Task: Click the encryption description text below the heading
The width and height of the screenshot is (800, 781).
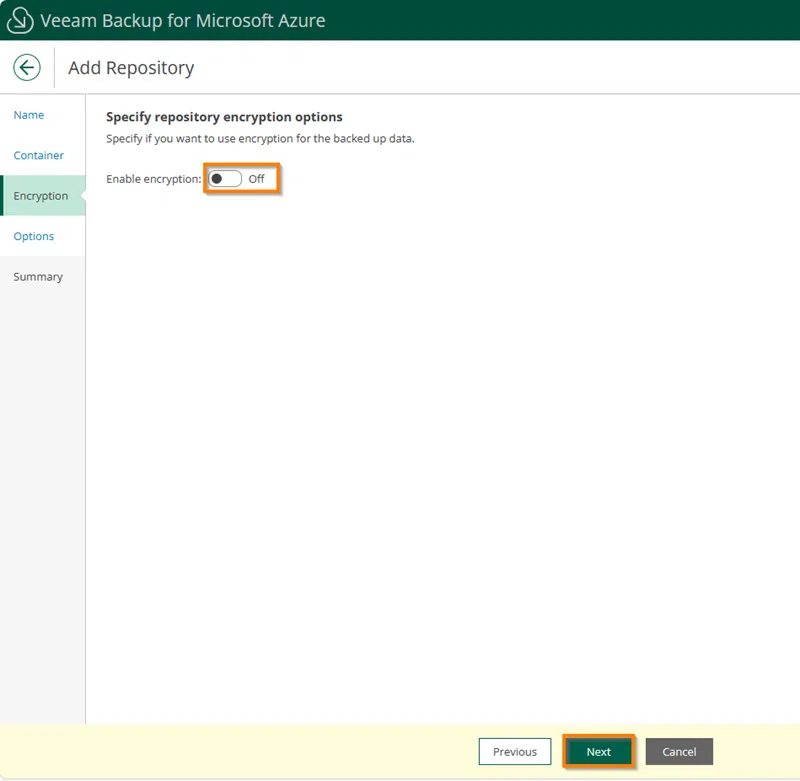Action: click(260, 138)
